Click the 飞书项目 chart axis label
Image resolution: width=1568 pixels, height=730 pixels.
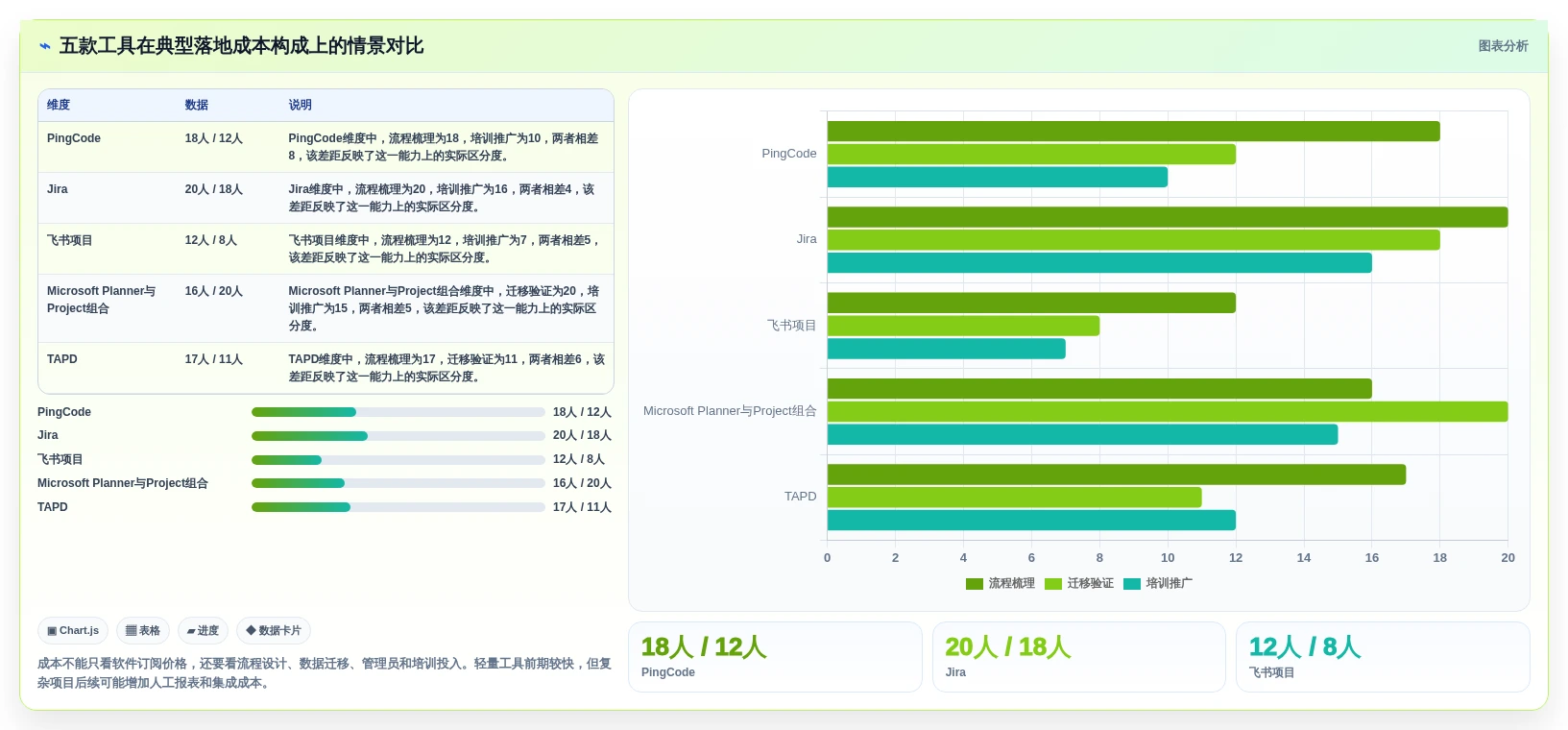pyautogui.click(x=792, y=326)
